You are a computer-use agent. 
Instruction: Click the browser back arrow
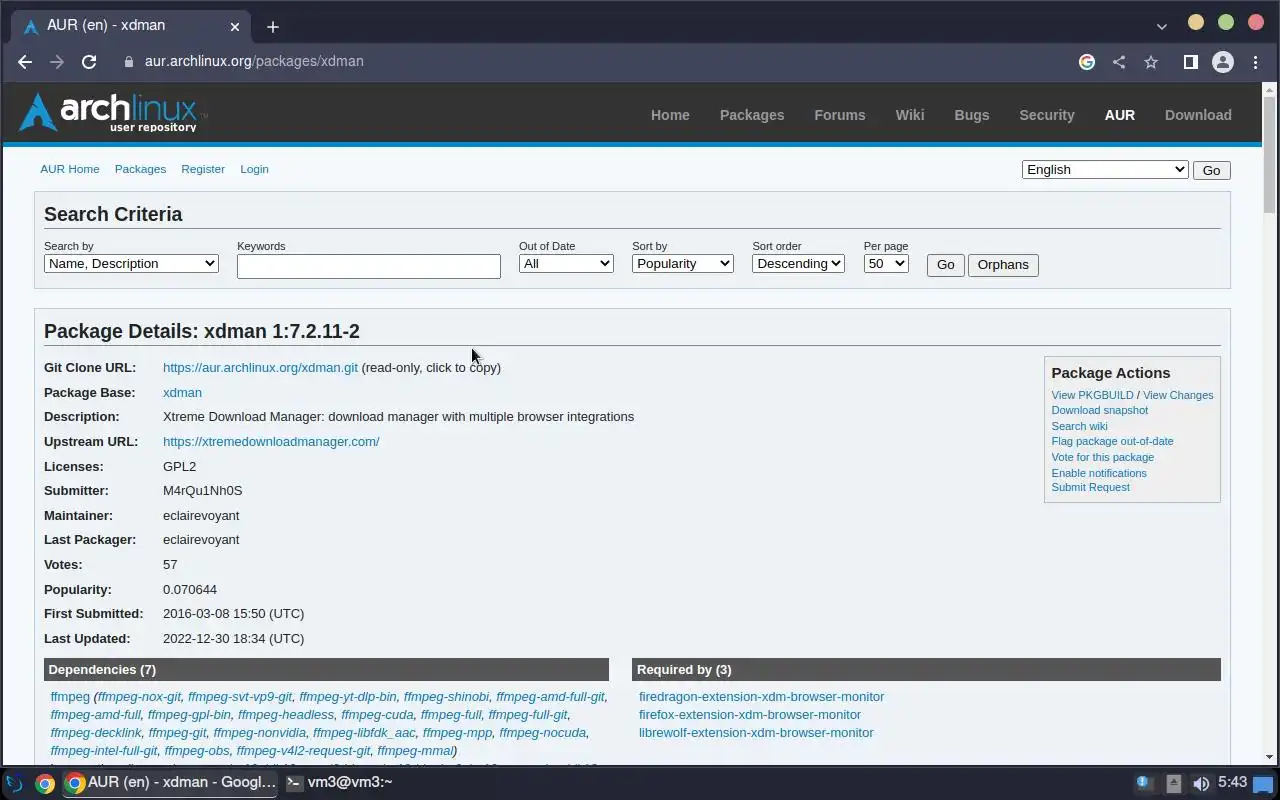25,62
